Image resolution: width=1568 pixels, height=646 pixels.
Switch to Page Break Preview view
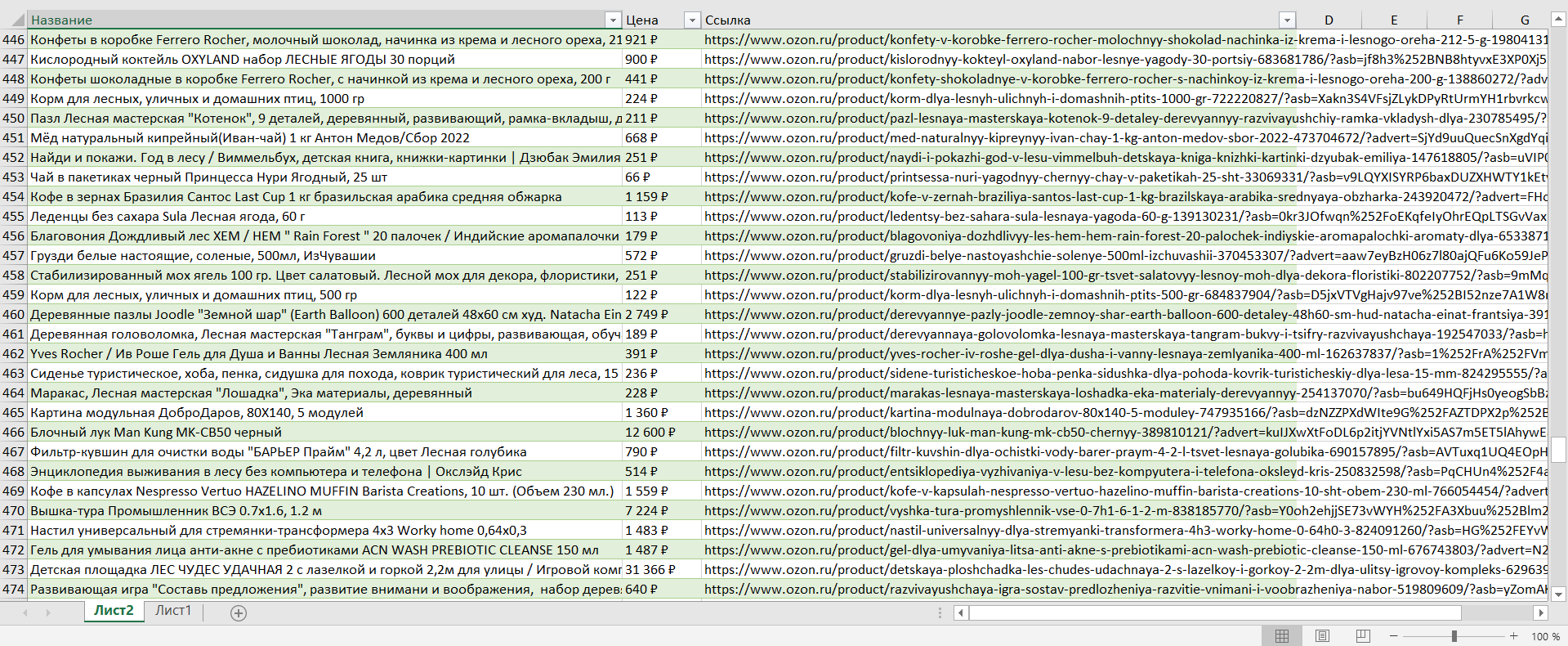click(1363, 636)
